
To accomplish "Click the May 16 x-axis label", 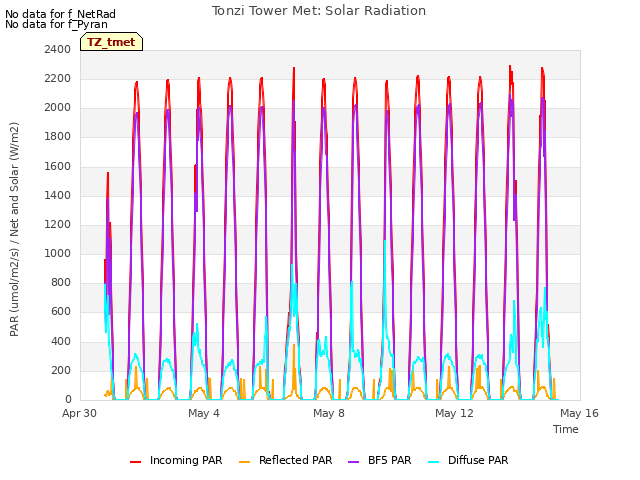I will (x=579, y=413).
